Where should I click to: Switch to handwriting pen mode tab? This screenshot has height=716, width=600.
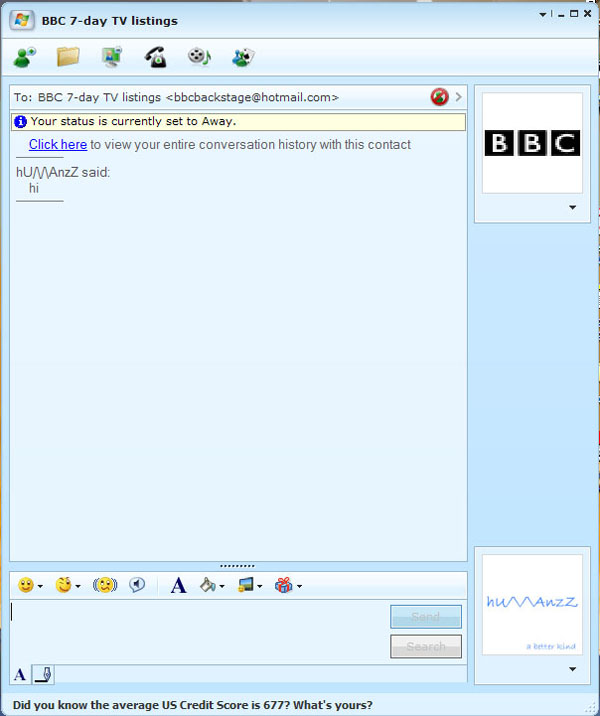(43, 674)
